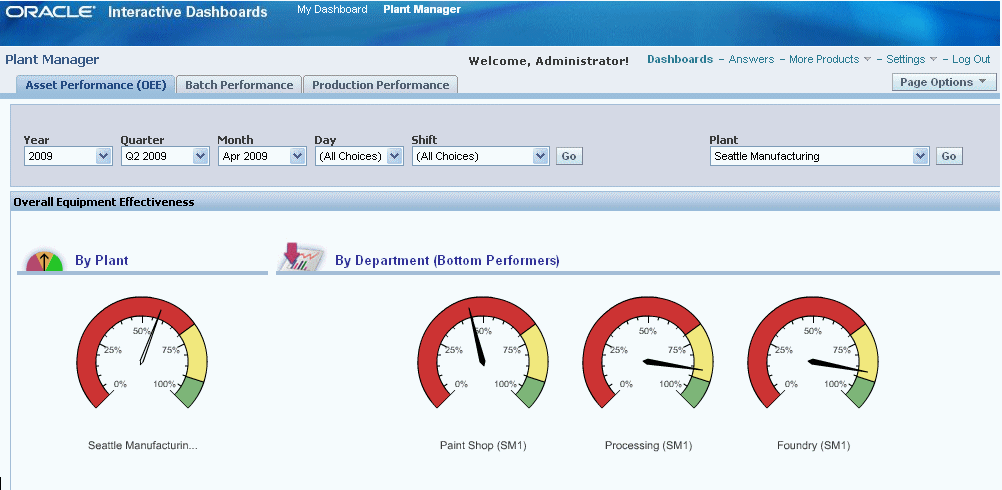
Task: Expand the Settings menu arrow
Action: (x=933, y=59)
